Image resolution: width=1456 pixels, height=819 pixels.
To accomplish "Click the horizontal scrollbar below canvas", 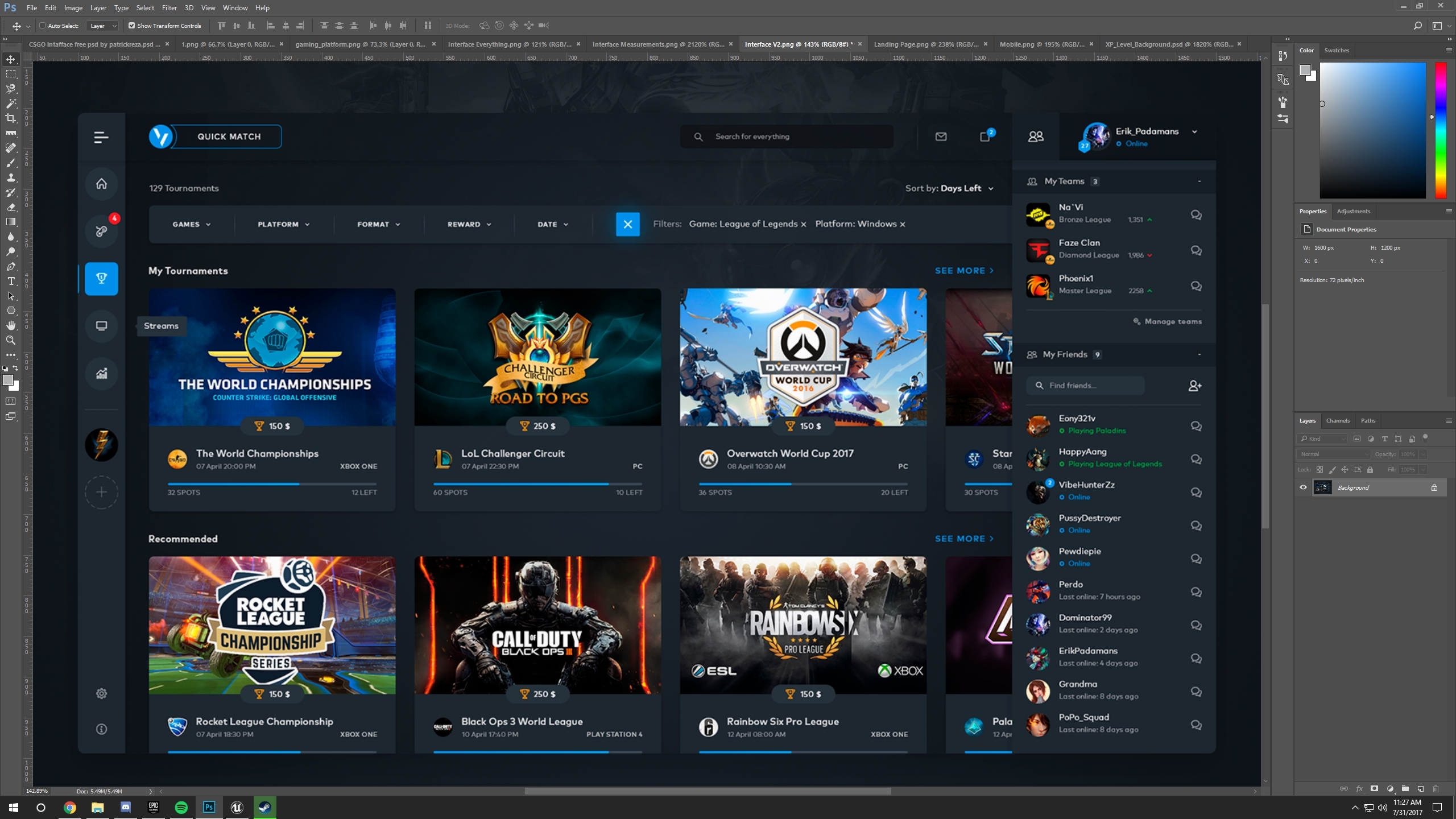I will 708,791.
